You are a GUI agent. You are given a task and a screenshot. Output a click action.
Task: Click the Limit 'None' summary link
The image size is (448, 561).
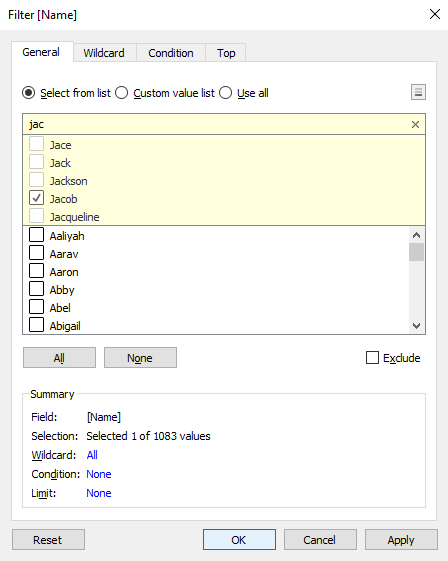(x=99, y=493)
